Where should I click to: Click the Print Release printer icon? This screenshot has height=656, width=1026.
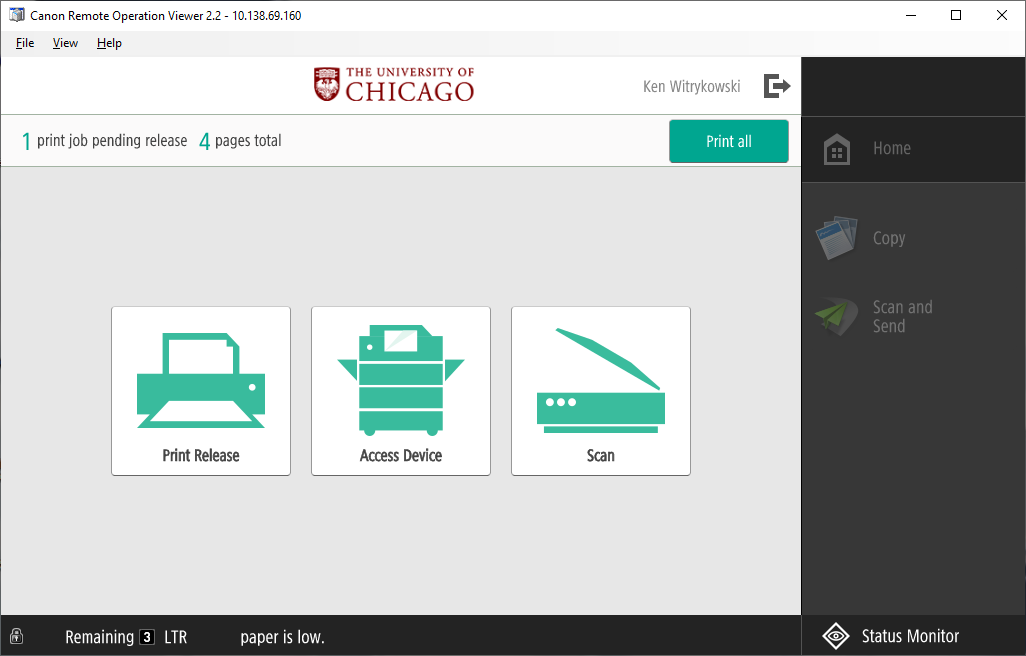(x=200, y=378)
